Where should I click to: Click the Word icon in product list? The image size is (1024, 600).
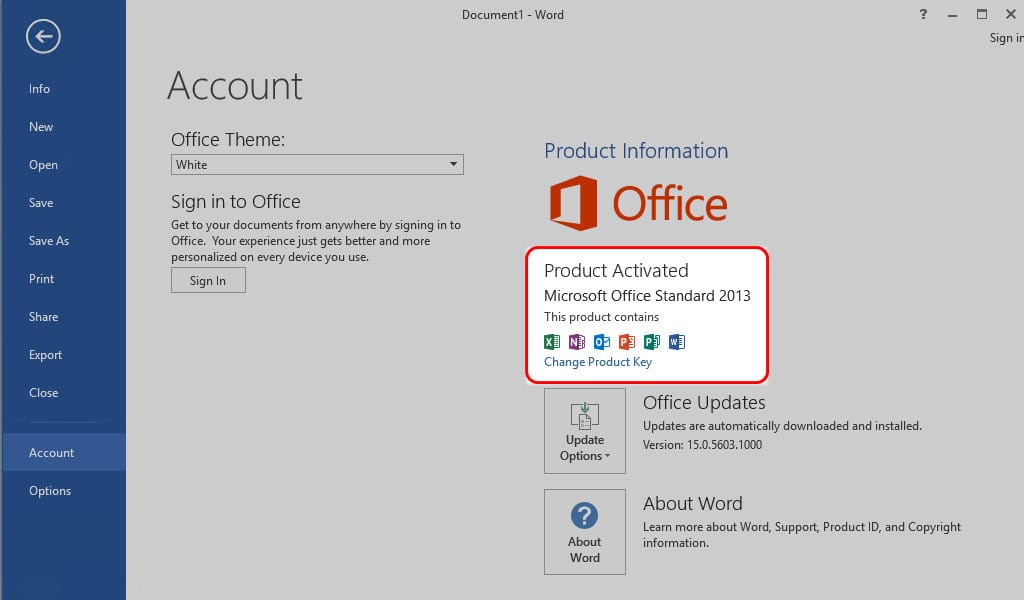click(x=677, y=341)
